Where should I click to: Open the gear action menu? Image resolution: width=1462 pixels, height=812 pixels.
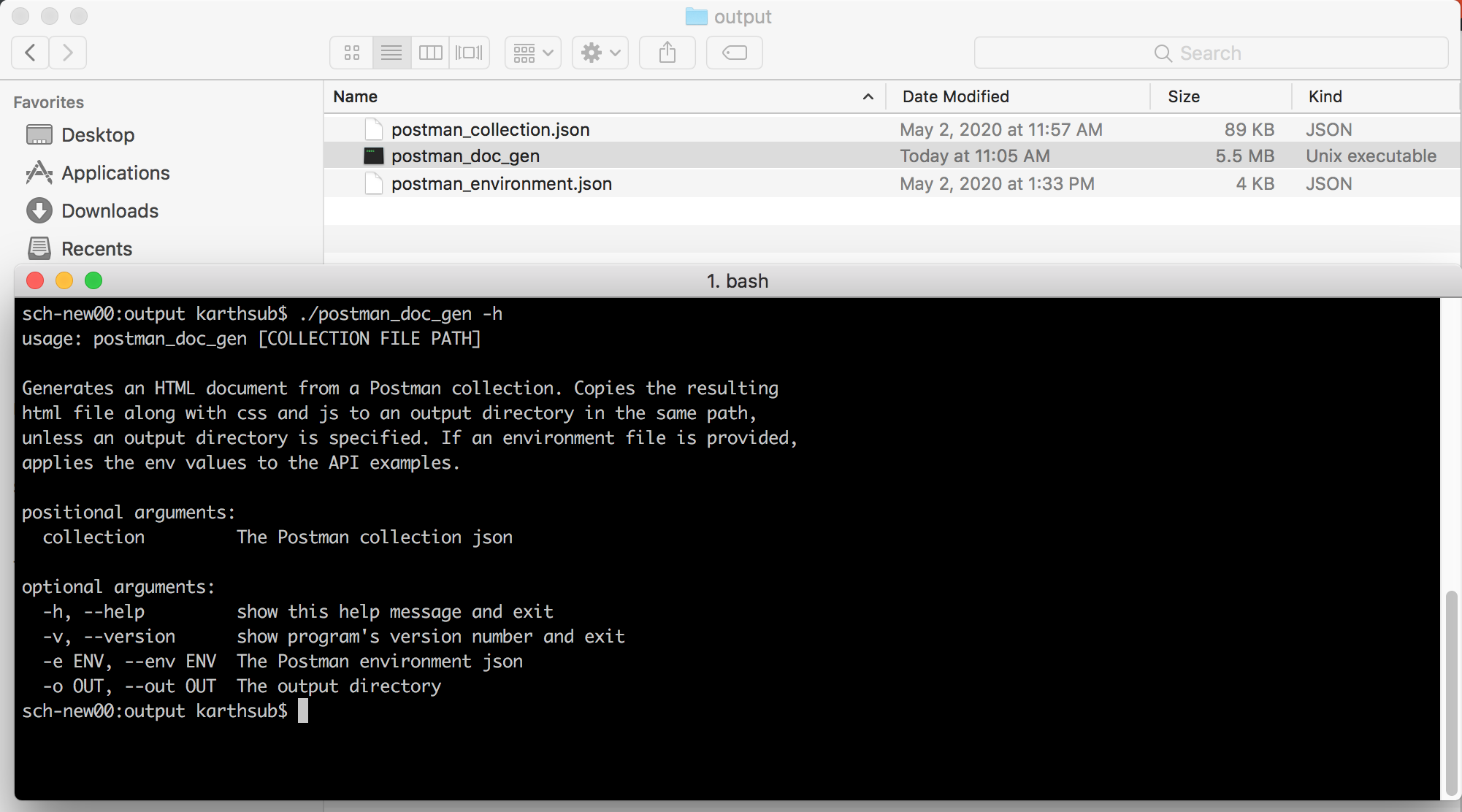coord(600,53)
